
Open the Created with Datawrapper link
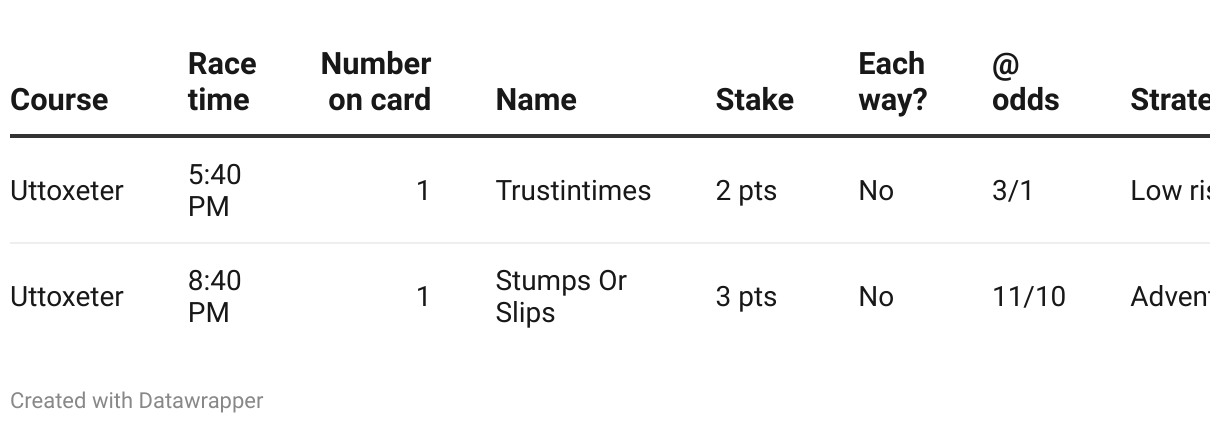(x=136, y=401)
